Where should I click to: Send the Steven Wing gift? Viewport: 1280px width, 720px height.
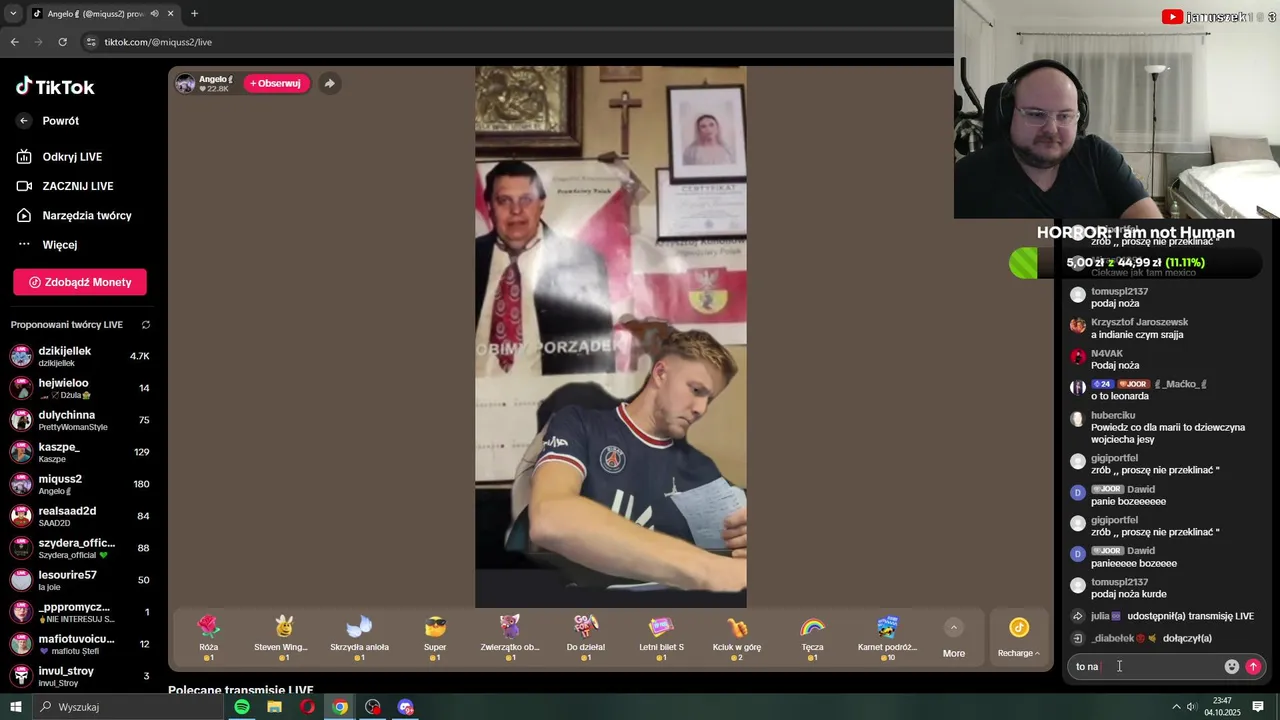(x=284, y=637)
